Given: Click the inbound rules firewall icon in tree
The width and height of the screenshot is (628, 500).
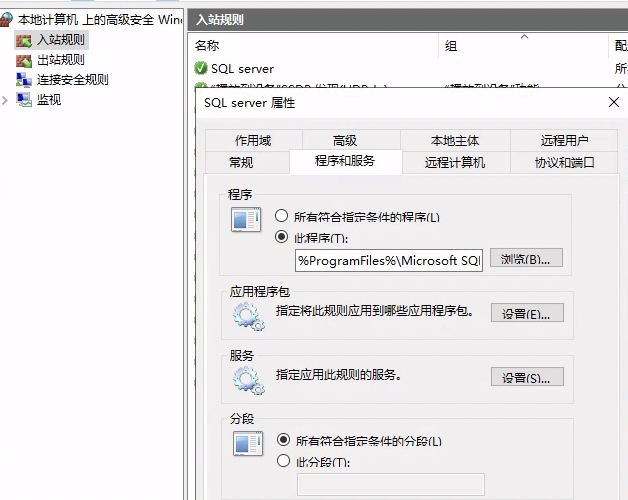Looking at the screenshot, I should pyautogui.click(x=24, y=40).
